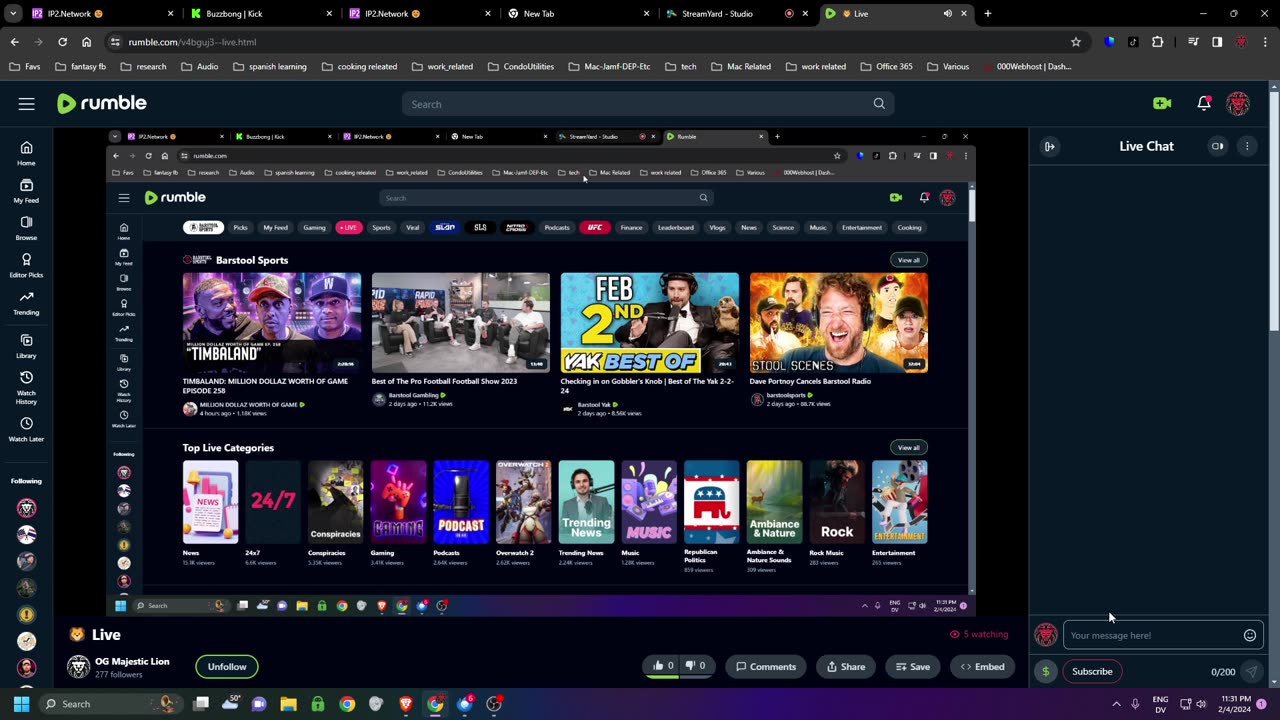1280x720 pixels.
Task: Click the green dollar Rant button
Action: (x=1045, y=671)
